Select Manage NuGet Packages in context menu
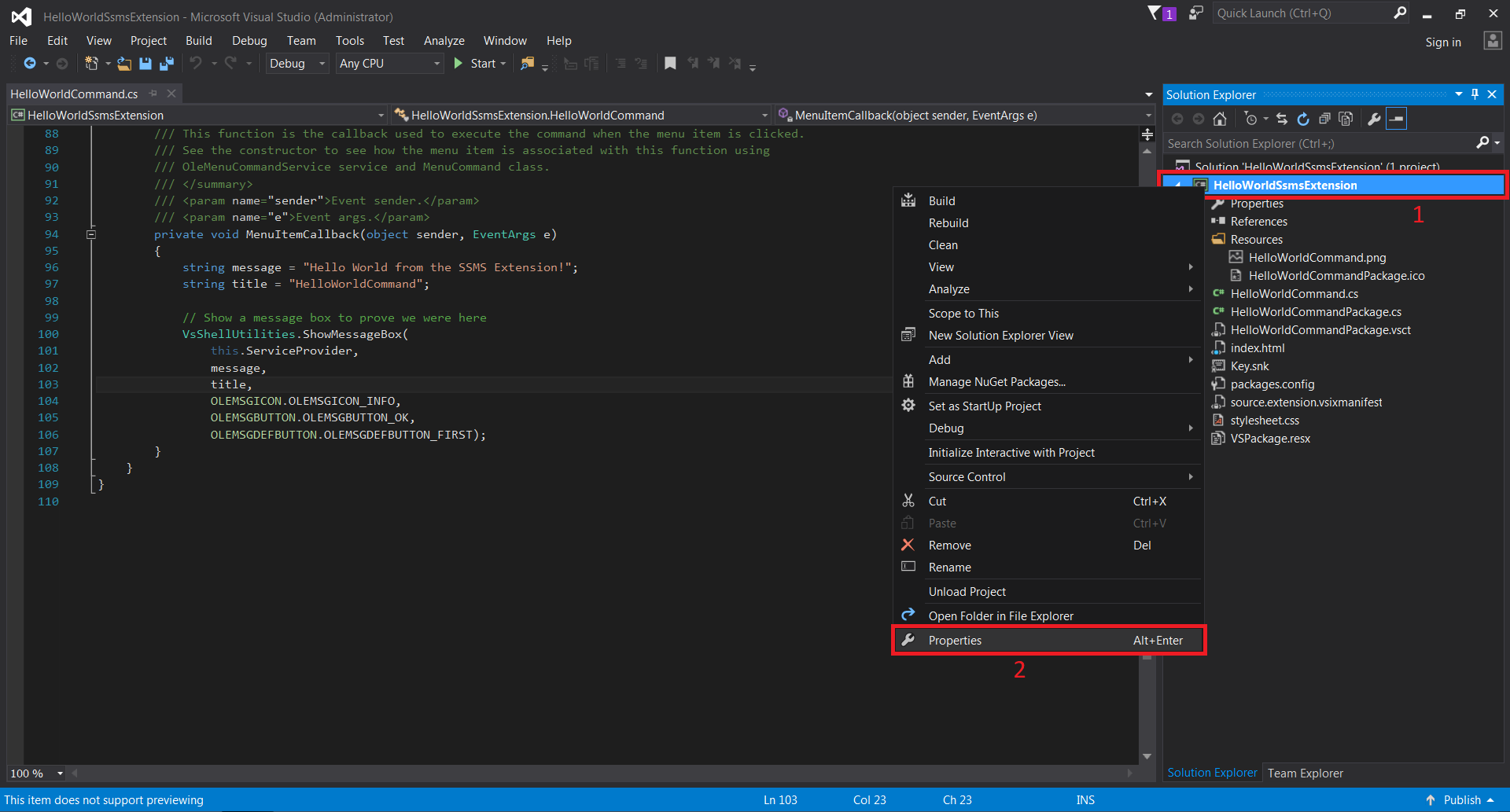 point(1049,382)
